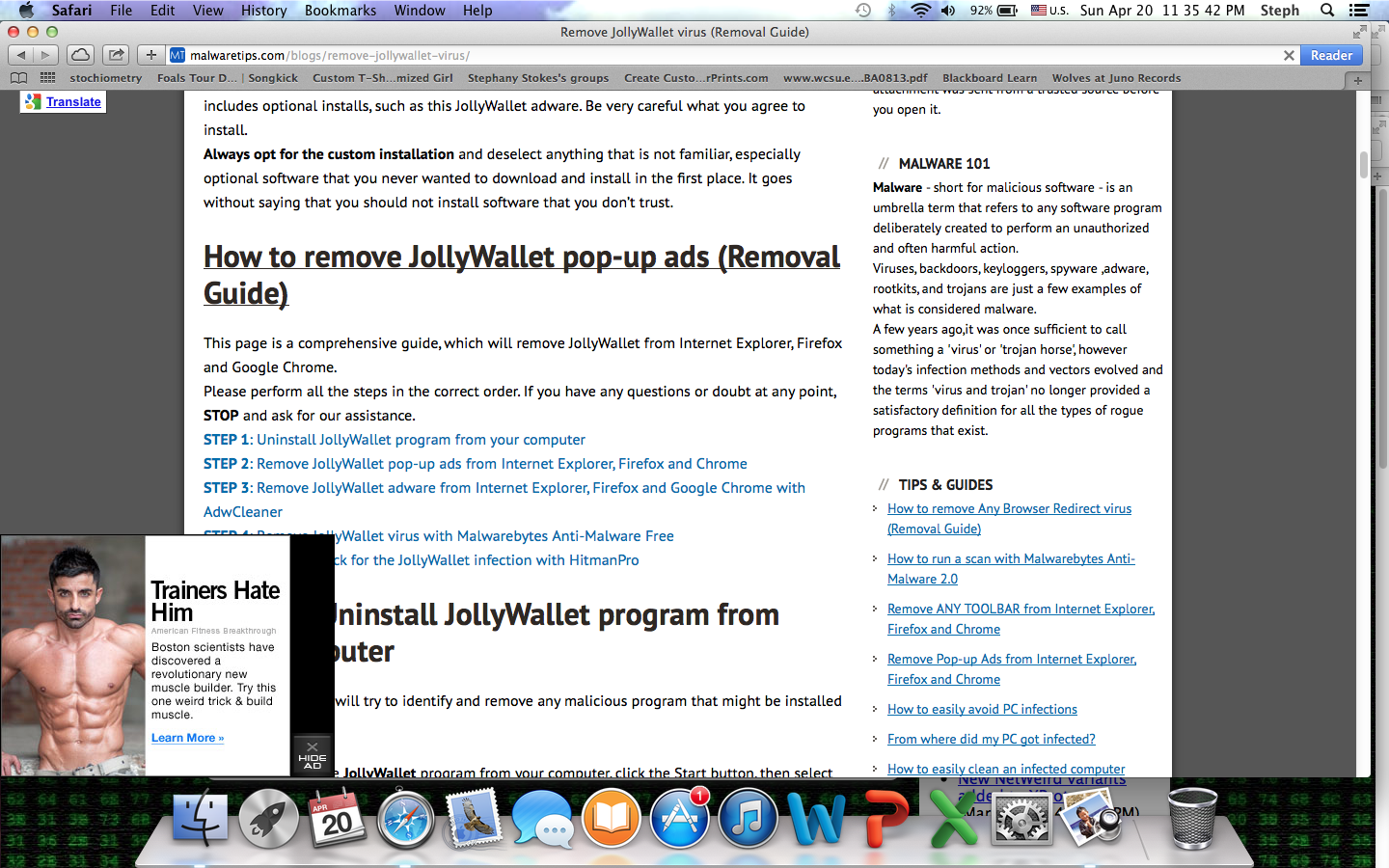Open Spotlight search in the menu bar

(x=1327, y=11)
